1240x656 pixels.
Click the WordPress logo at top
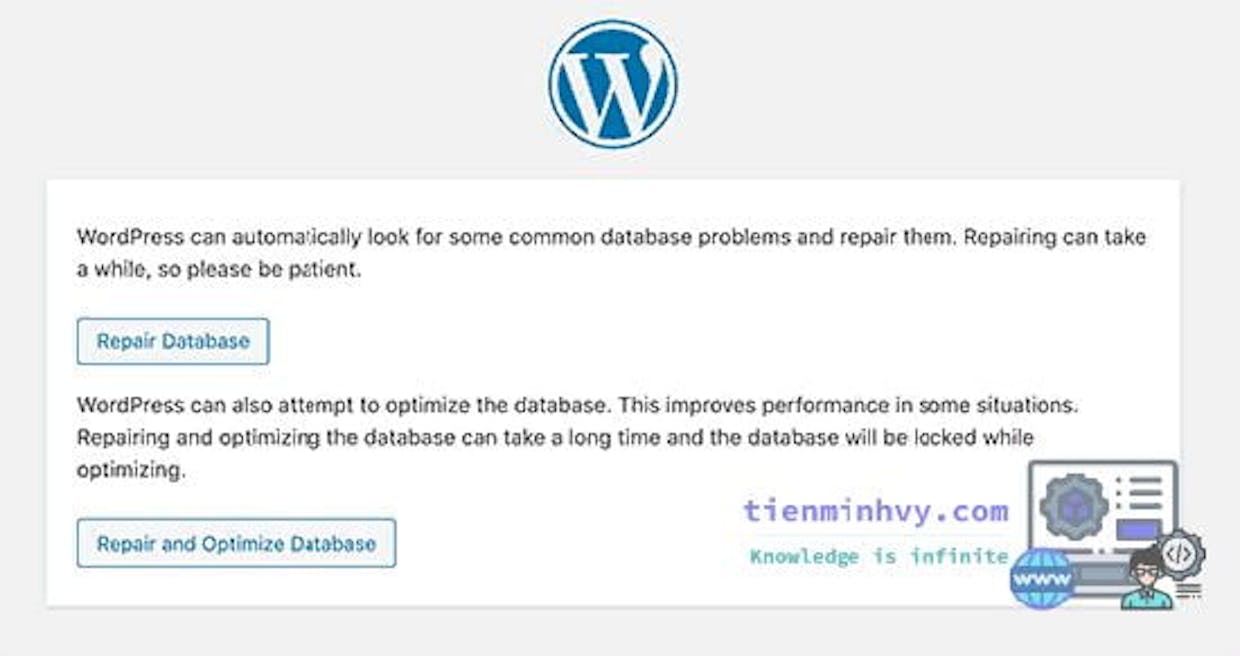(x=613, y=84)
